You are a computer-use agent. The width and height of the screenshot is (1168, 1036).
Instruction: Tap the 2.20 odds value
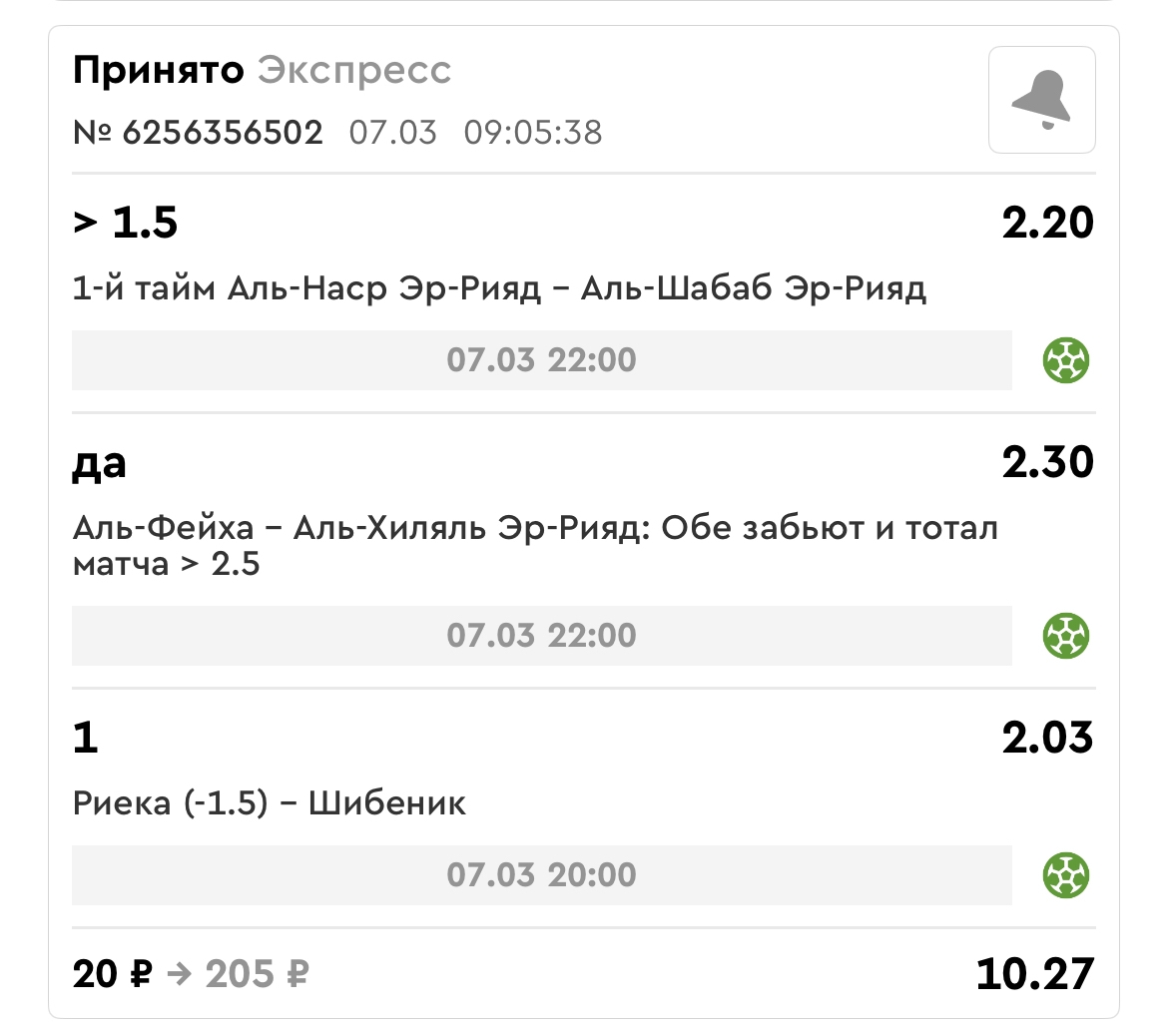(1047, 222)
